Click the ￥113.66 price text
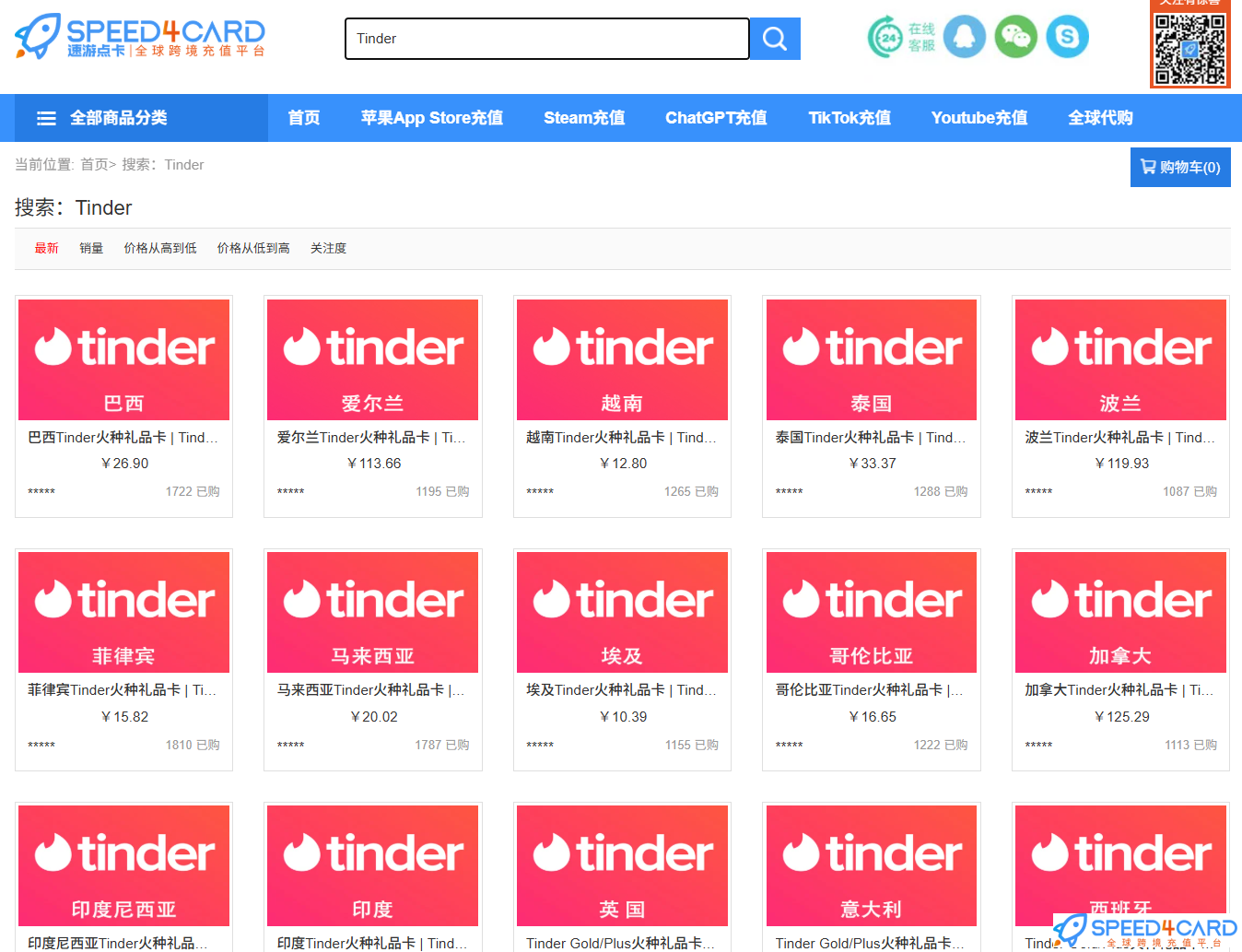 pyautogui.click(x=373, y=464)
